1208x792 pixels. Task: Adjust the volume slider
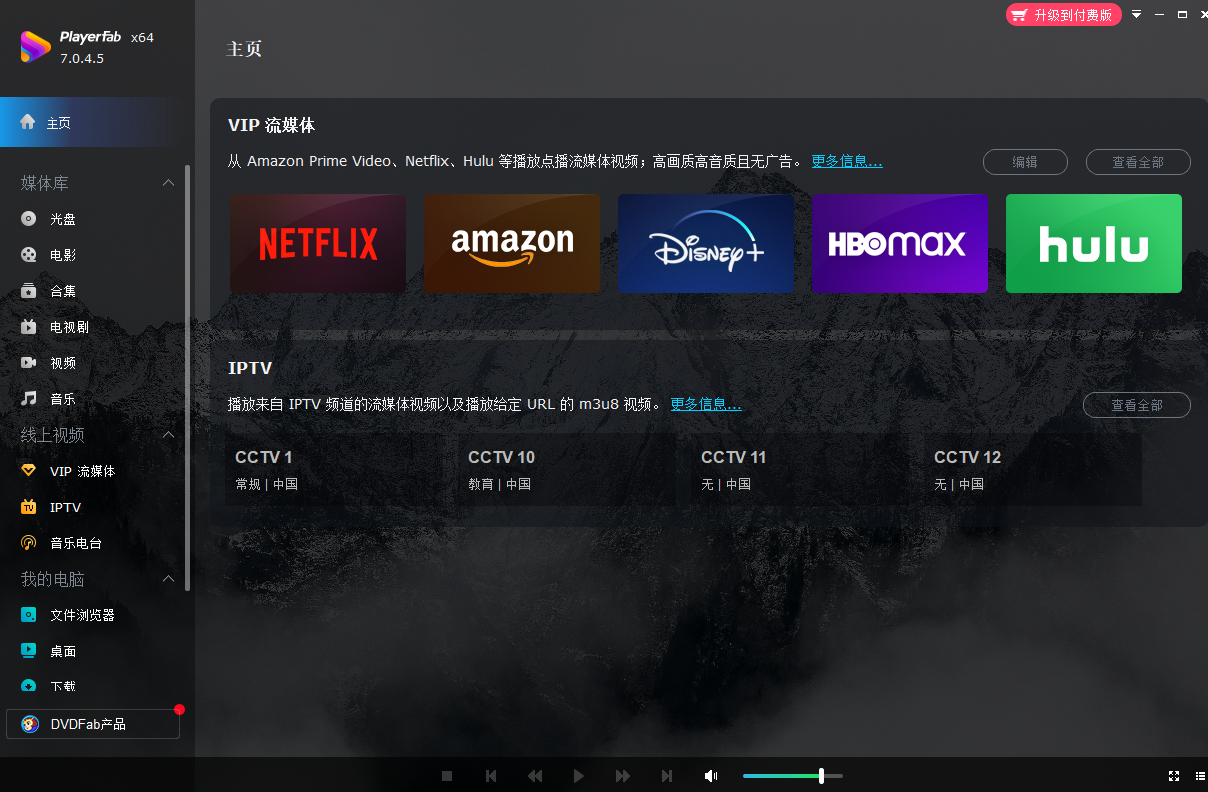820,776
